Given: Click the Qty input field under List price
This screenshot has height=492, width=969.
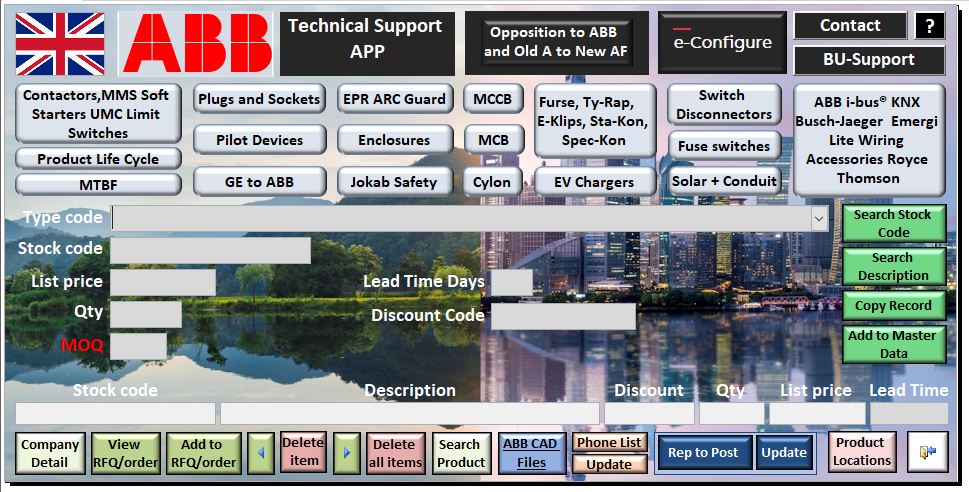Looking at the screenshot, I should point(146,314).
